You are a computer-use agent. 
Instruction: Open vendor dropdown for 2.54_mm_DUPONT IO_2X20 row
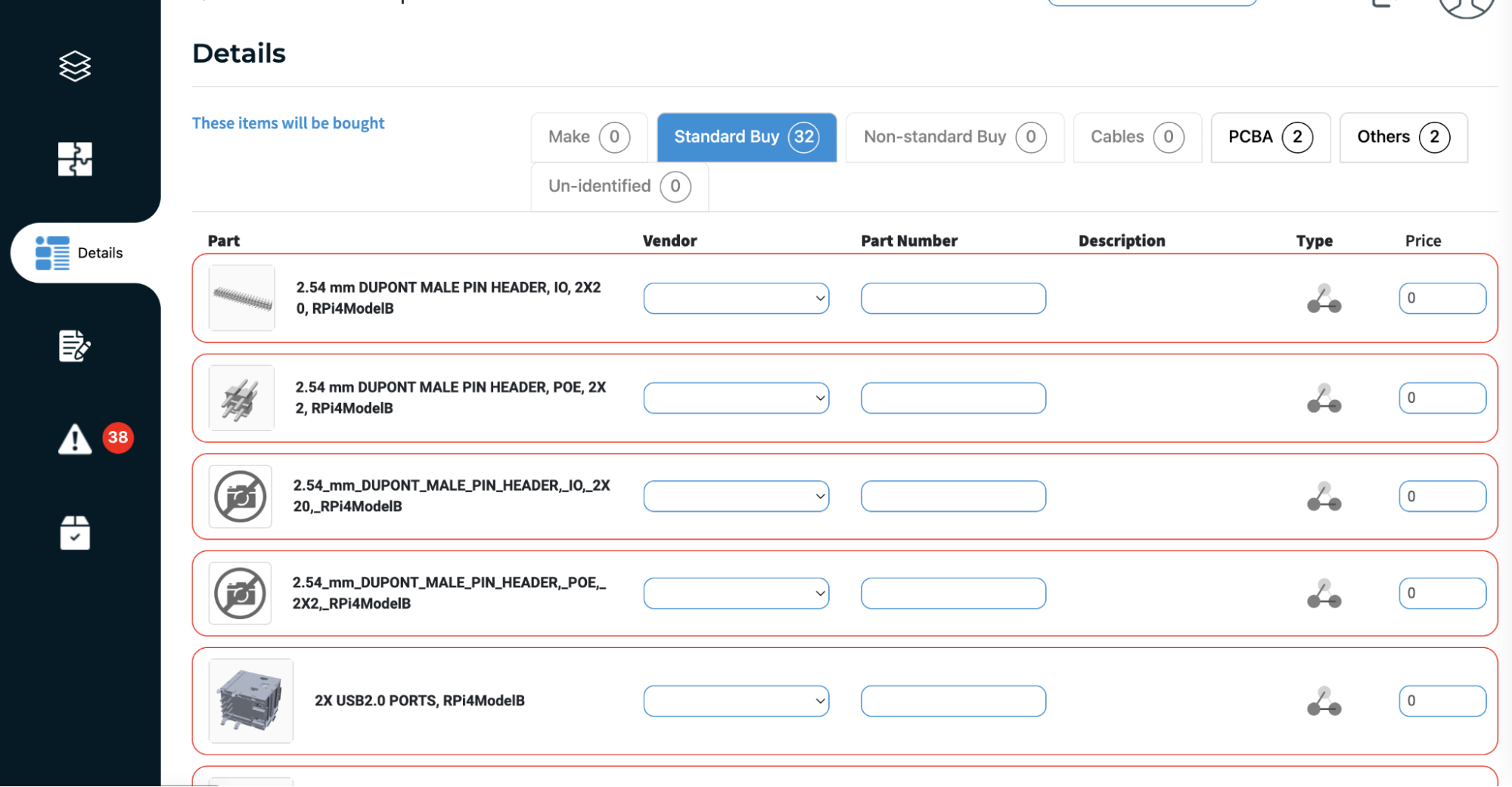click(736, 497)
